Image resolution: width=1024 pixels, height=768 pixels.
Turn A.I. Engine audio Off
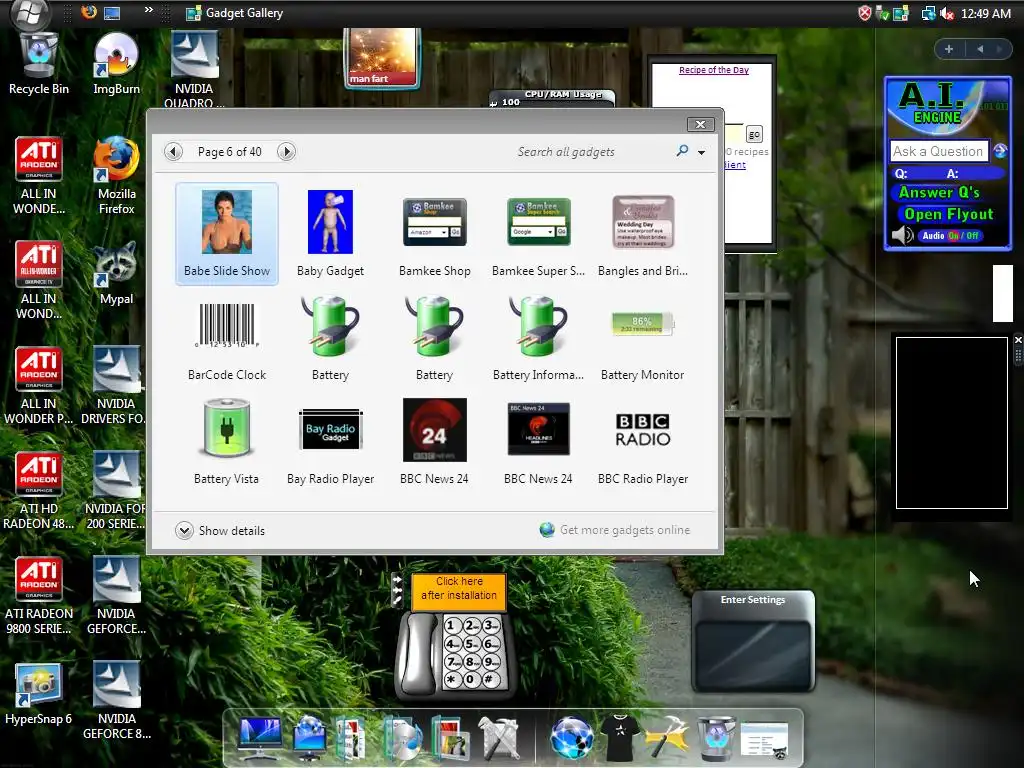[x=972, y=236]
